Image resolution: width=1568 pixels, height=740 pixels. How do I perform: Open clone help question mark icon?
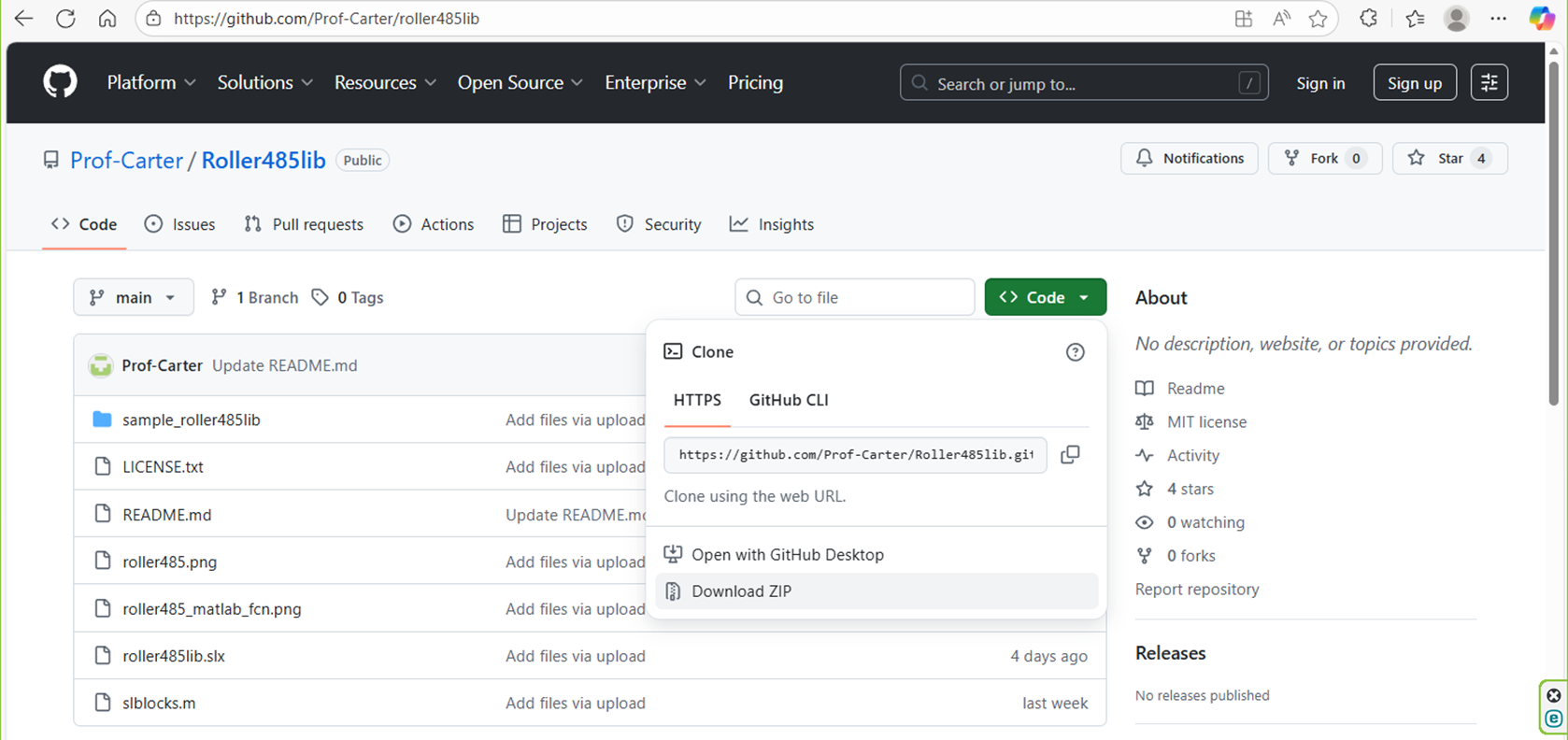coord(1076,352)
